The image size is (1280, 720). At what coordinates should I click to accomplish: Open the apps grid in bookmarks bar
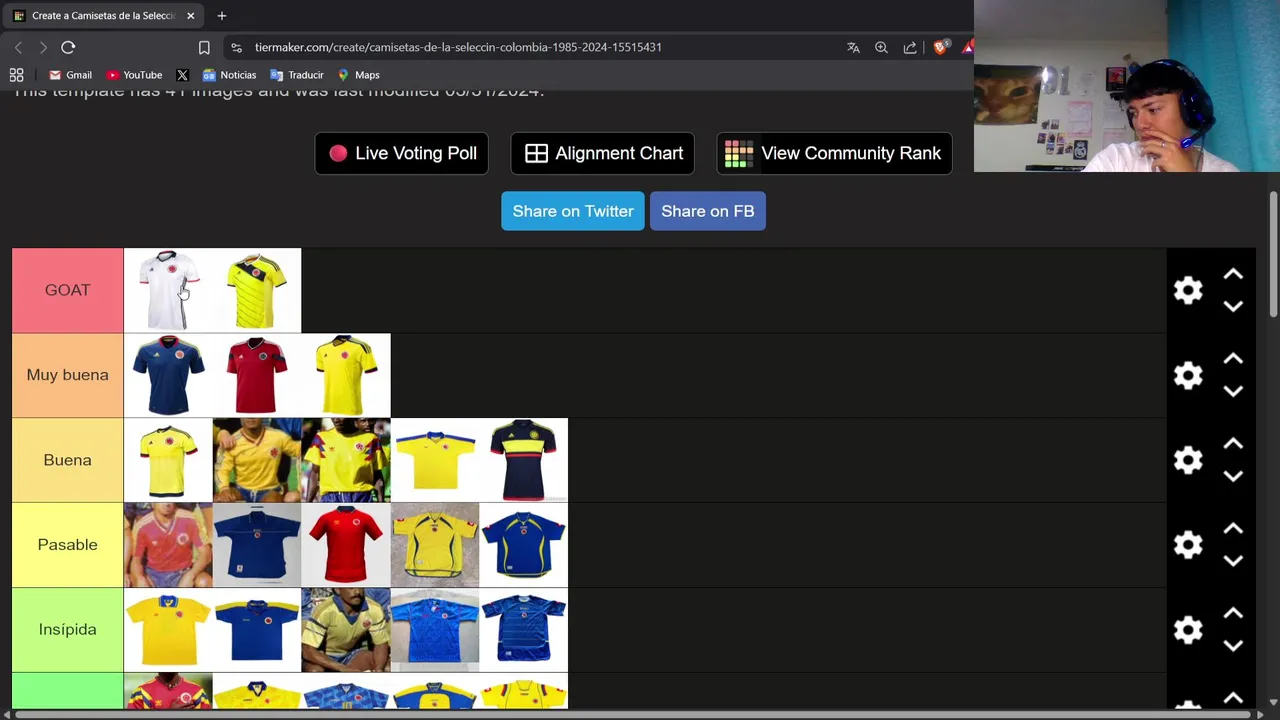(16, 75)
